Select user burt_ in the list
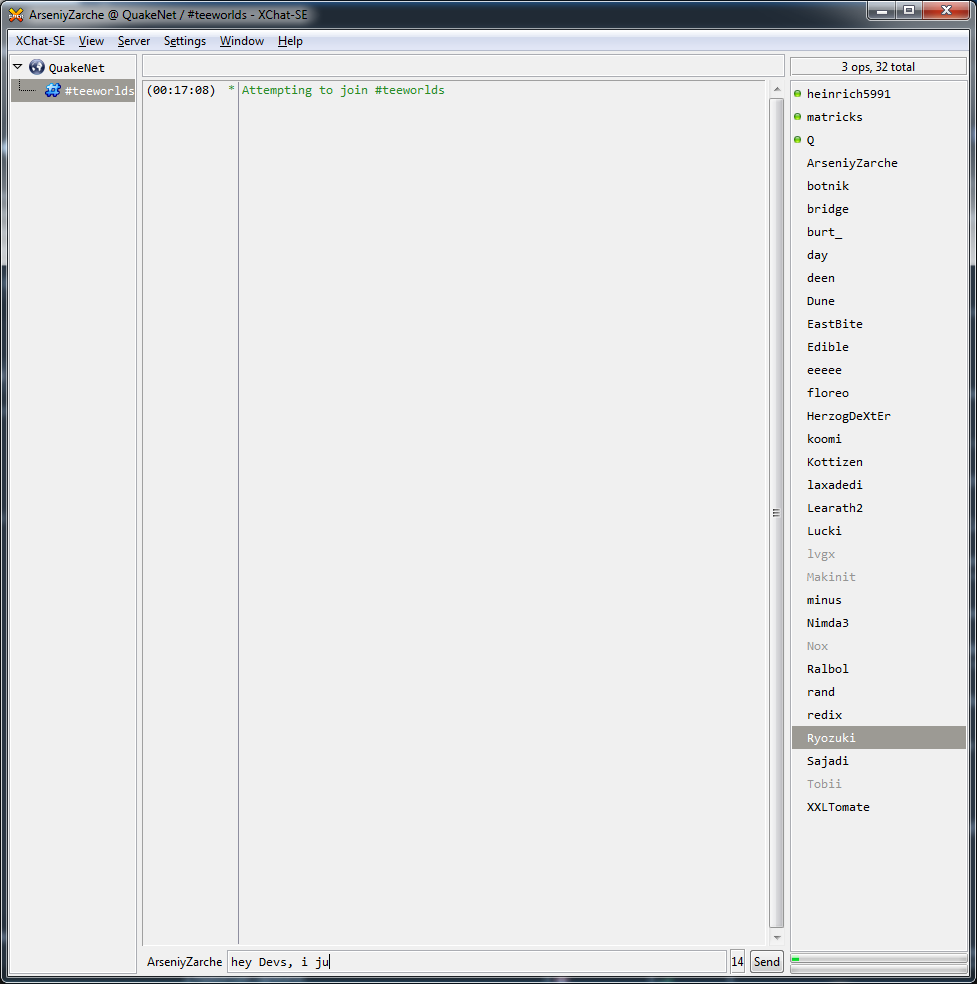This screenshot has width=977, height=984. 878,232
